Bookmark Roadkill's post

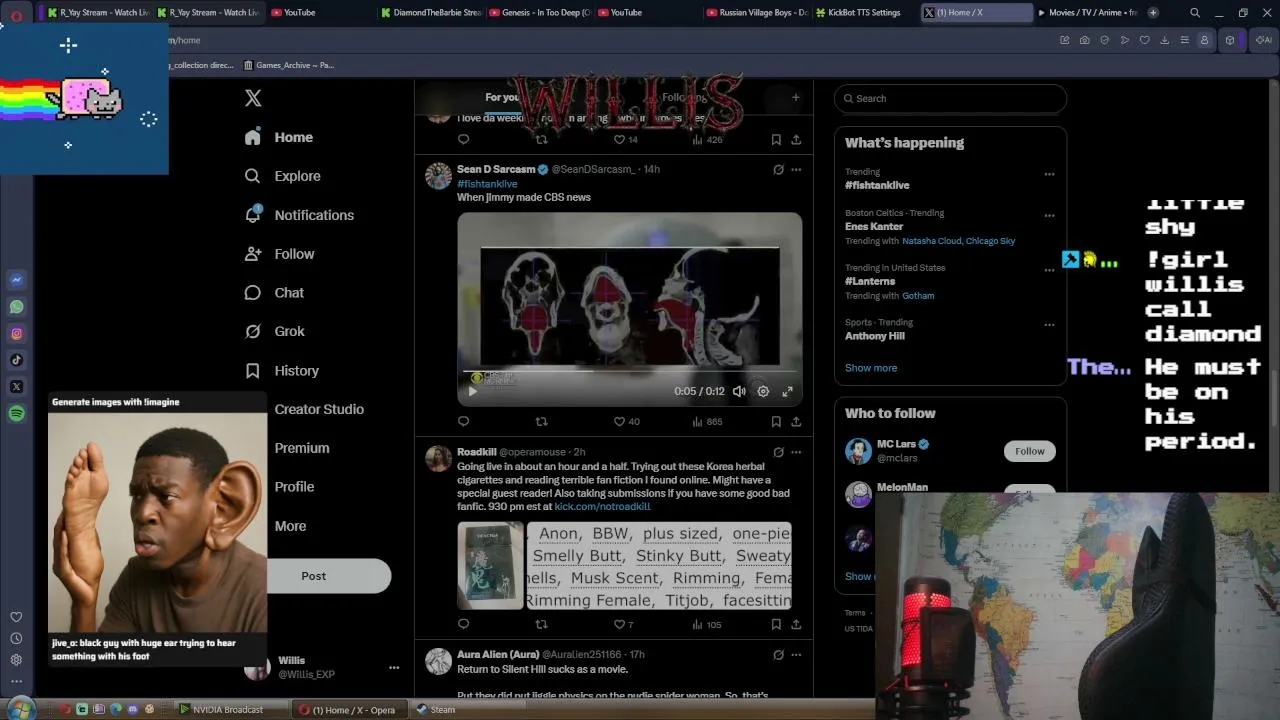point(776,624)
